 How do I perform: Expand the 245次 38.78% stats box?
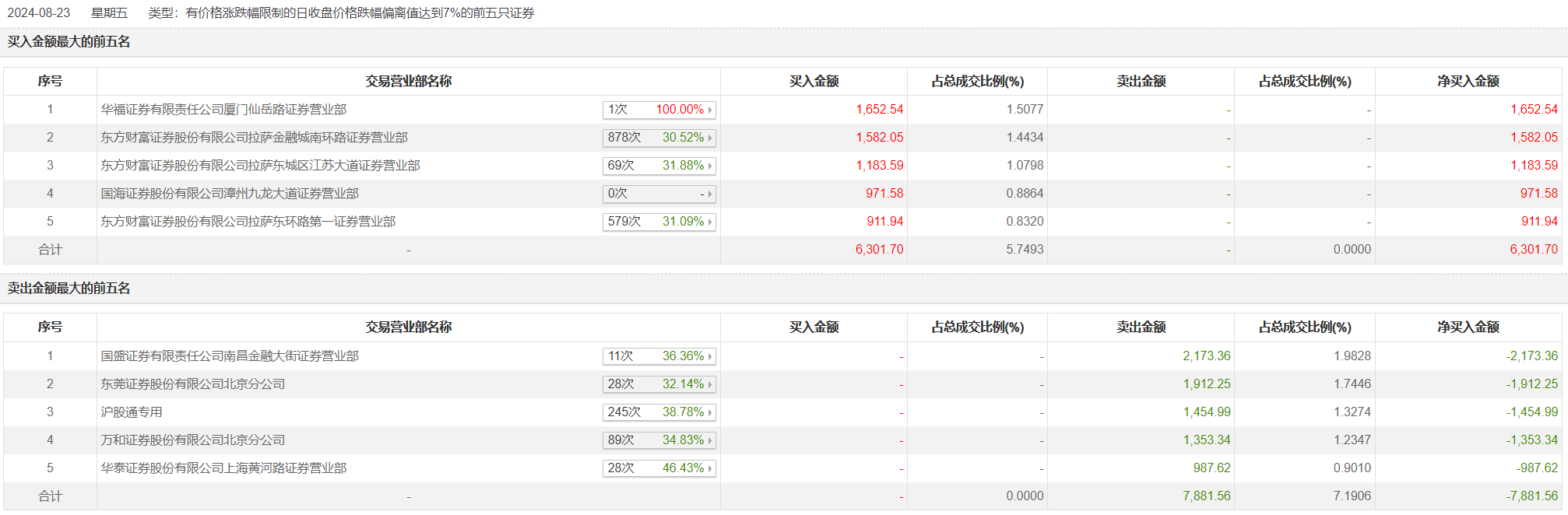coord(659,412)
